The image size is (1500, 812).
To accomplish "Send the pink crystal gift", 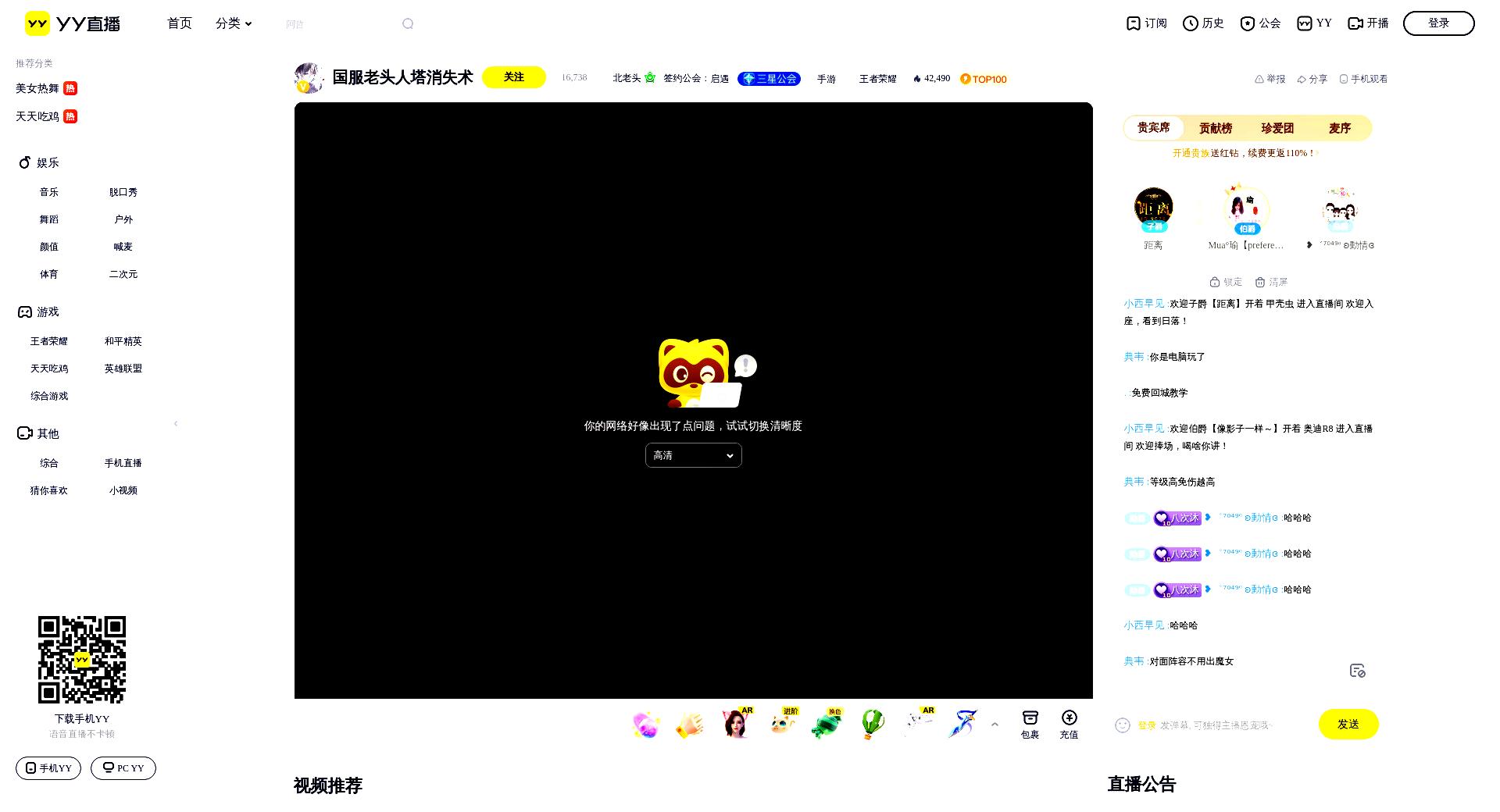I will coord(646,725).
